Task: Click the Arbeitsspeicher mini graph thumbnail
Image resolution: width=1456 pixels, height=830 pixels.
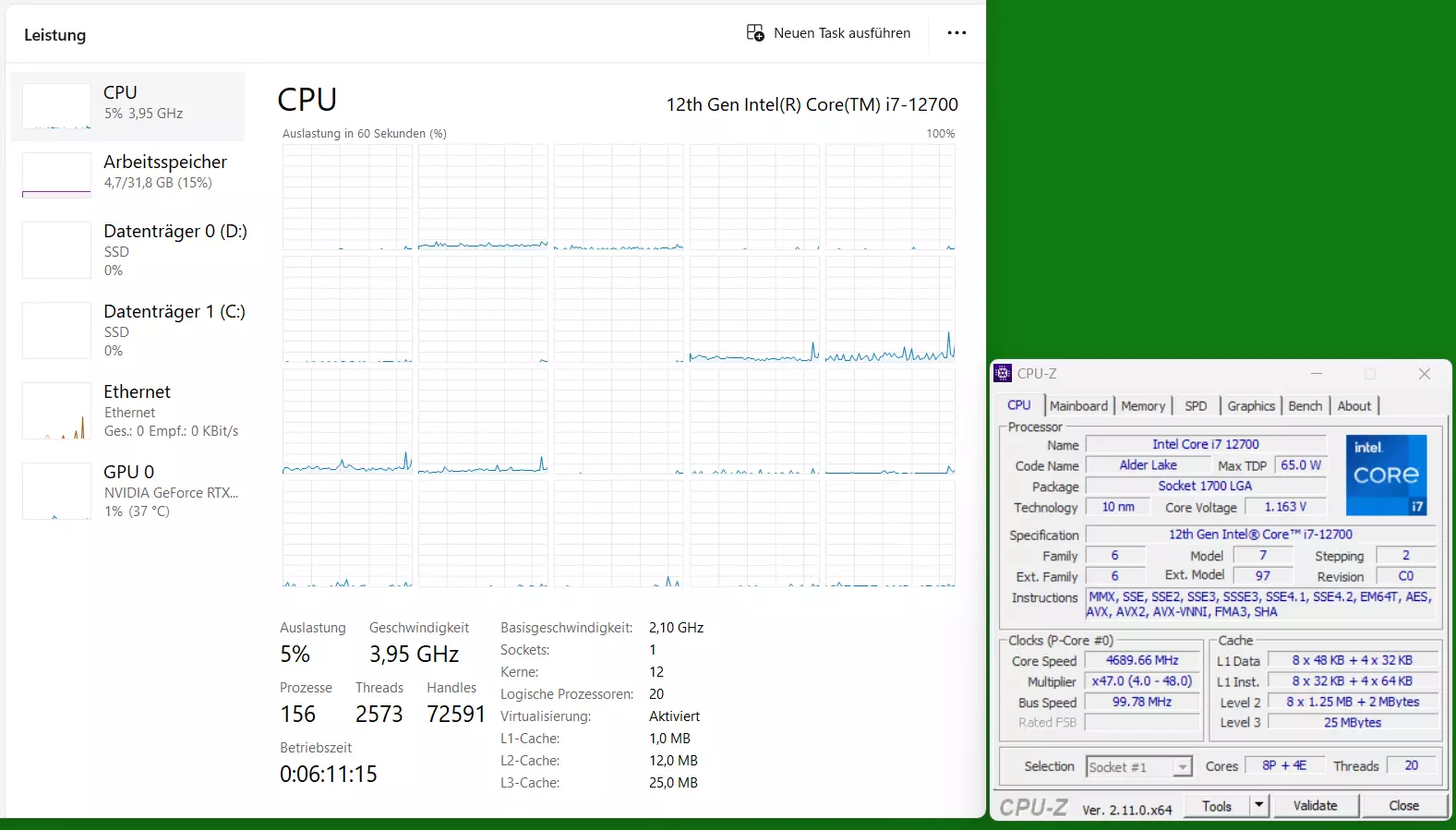Action: (56, 175)
